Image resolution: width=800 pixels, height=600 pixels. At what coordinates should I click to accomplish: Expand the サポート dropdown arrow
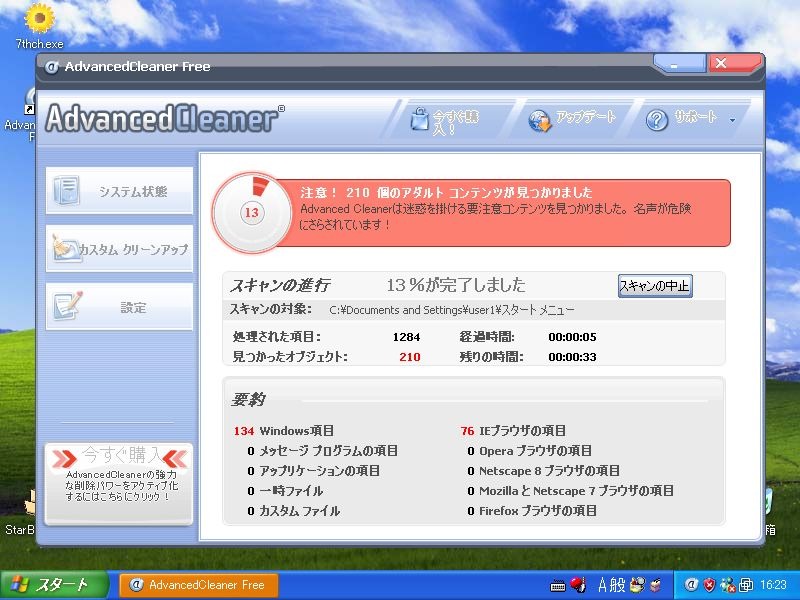point(733,120)
